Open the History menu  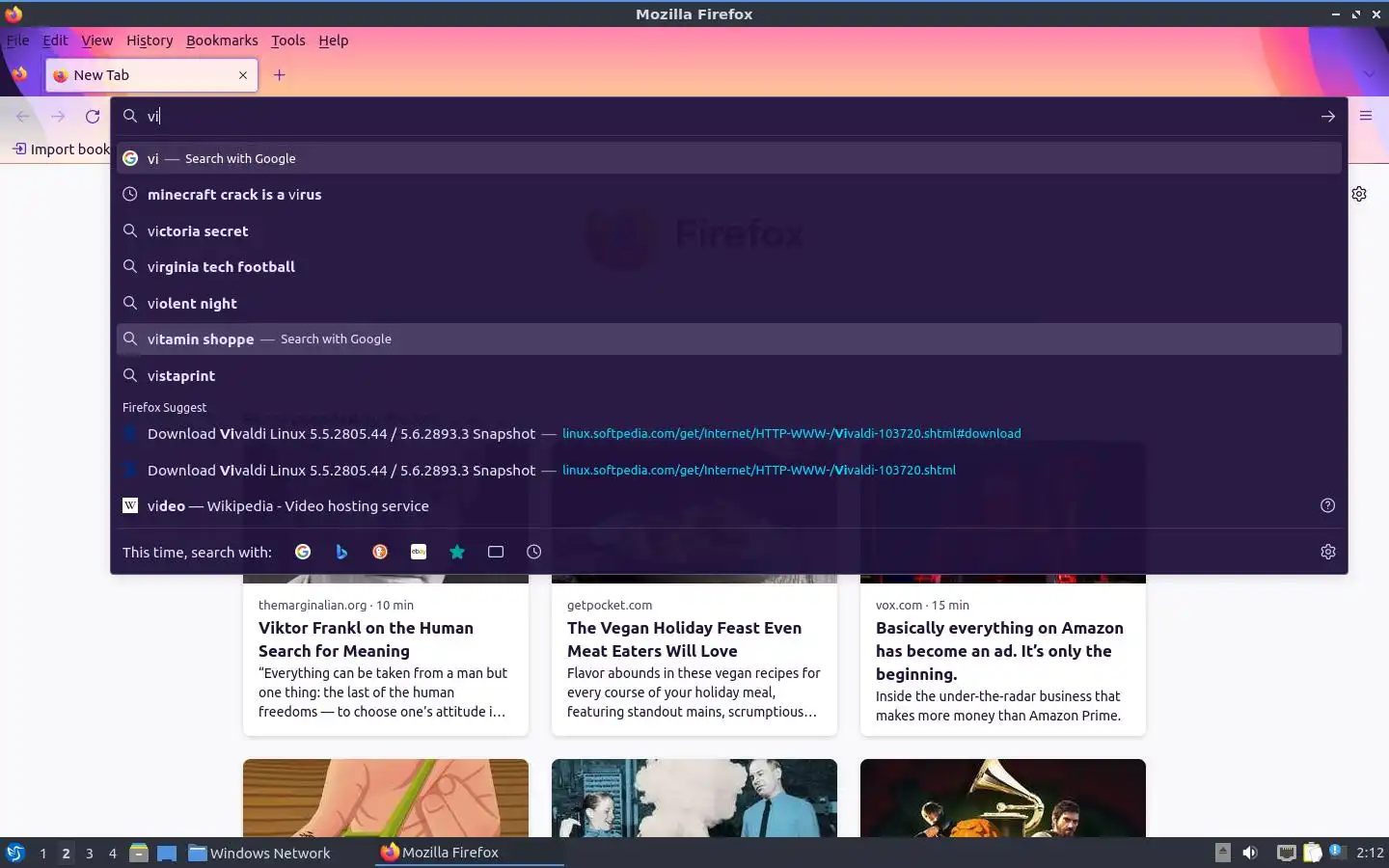point(150,41)
